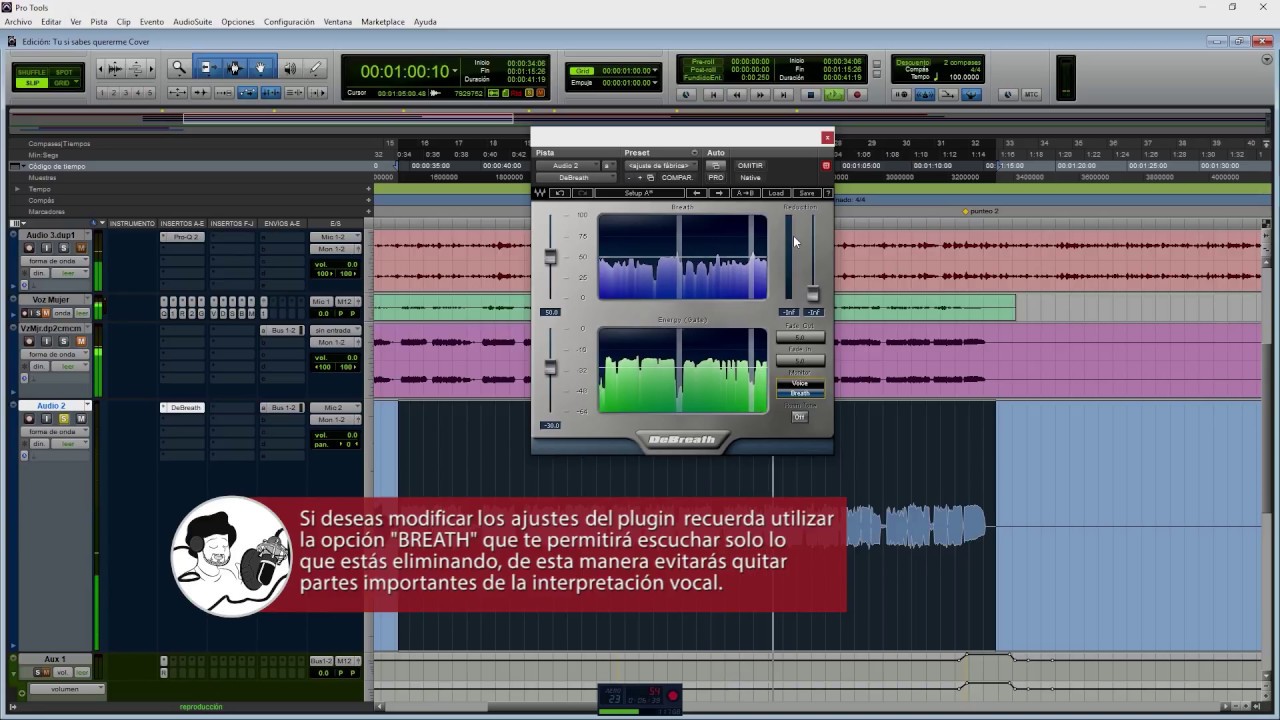Viewport: 1280px width, 720px height.
Task: Click DeBreath insert on Audio 2 track
Action: pyautogui.click(x=182, y=408)
